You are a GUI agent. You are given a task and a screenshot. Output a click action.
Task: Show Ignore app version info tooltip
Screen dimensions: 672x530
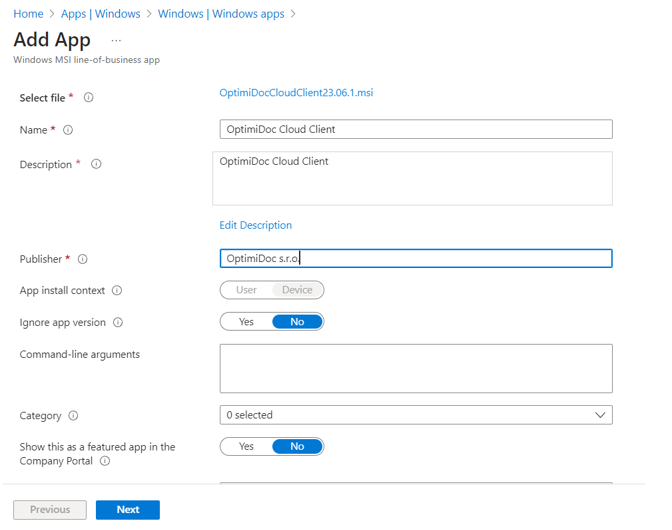[117, 322]
